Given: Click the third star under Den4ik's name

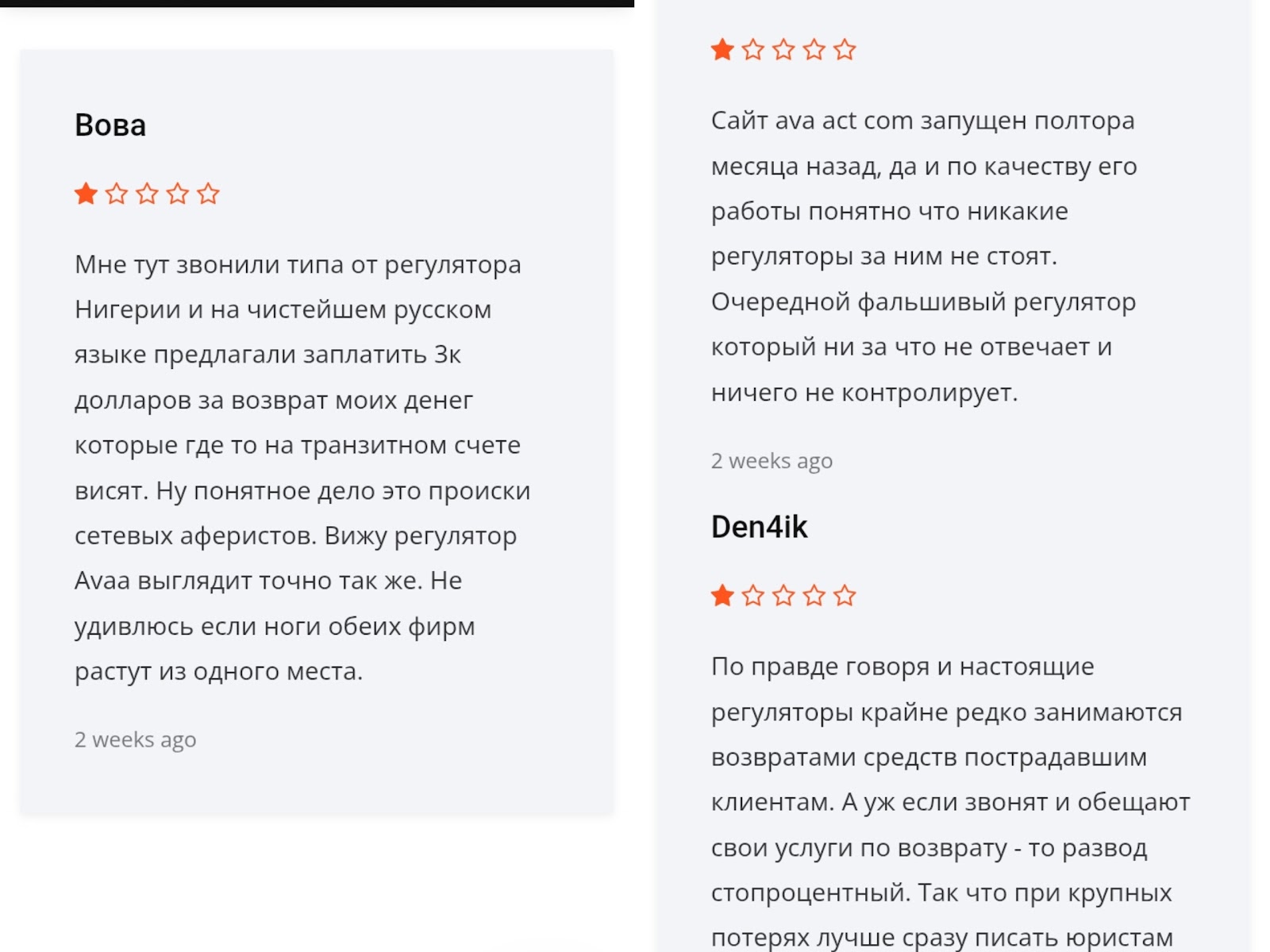Looking at the screenshot, I should click(783, 595).
